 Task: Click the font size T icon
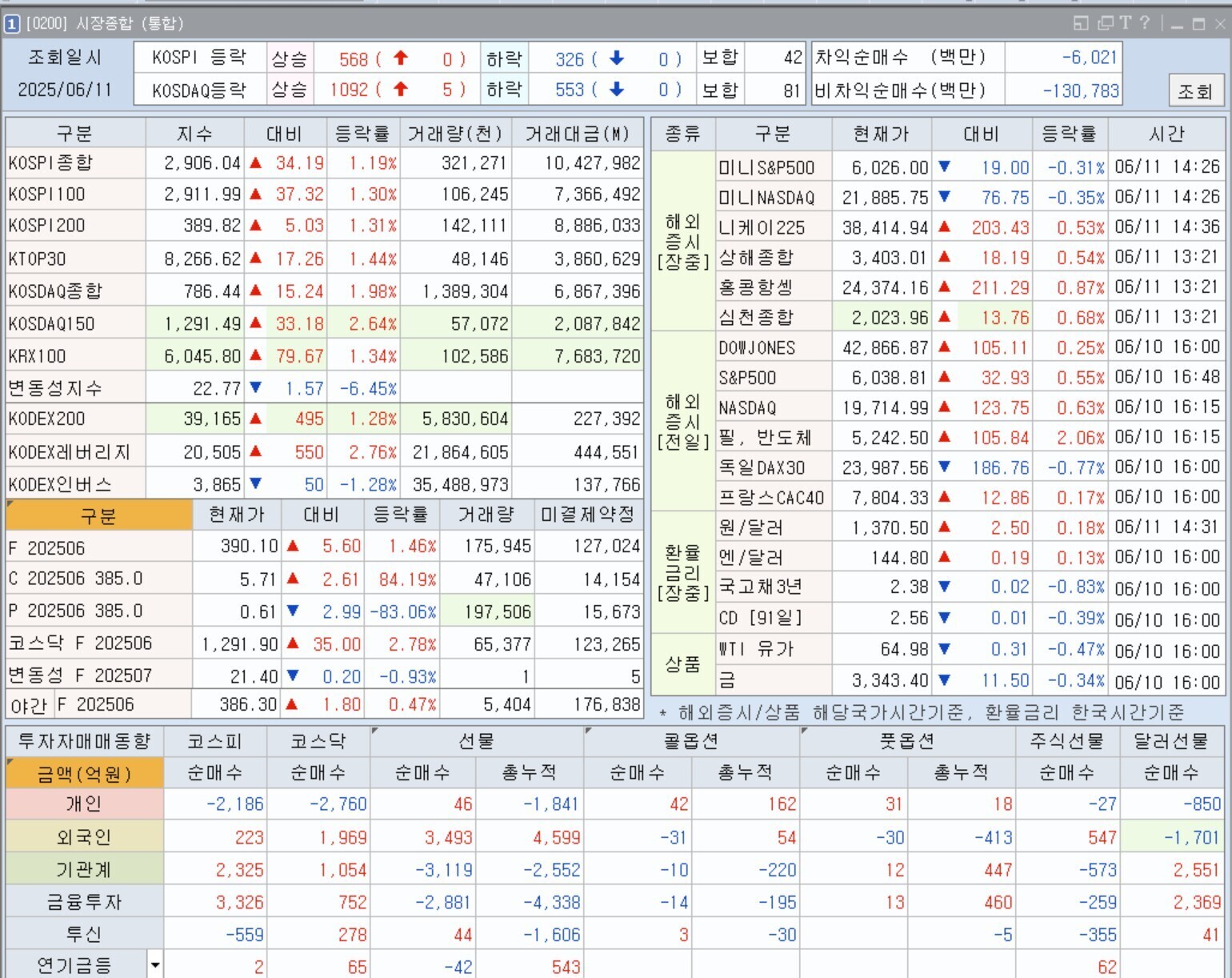pos(1126,23)
